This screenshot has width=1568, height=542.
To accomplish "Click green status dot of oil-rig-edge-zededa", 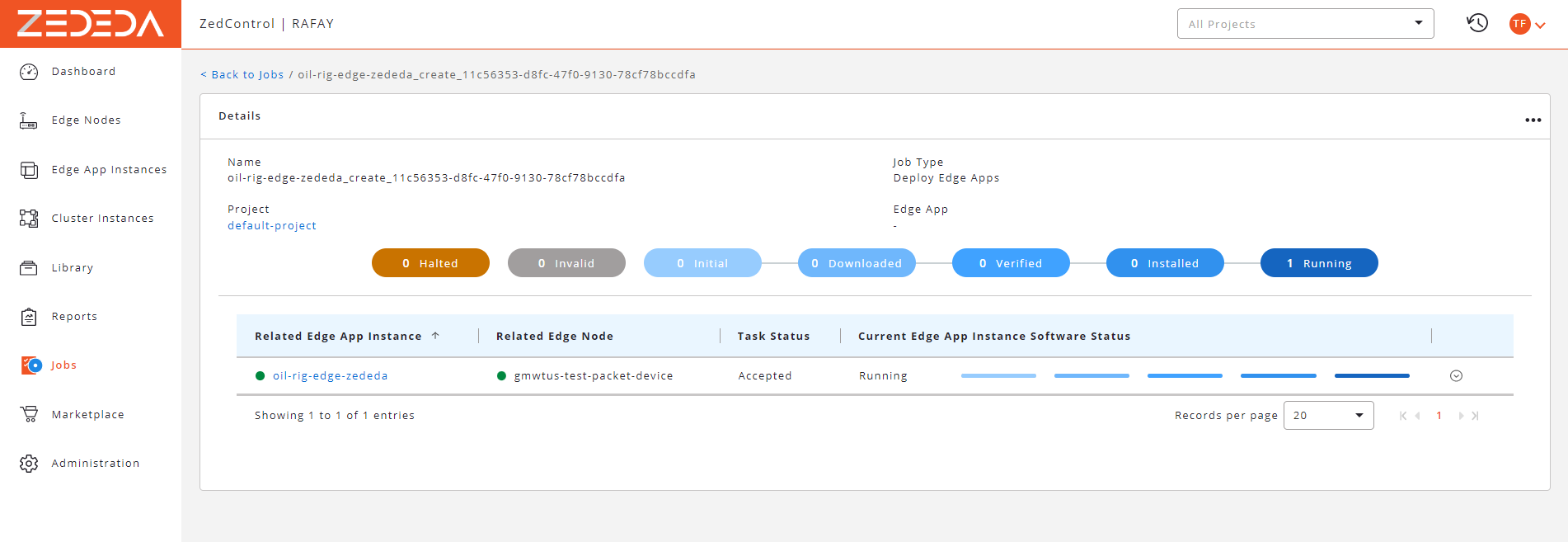I will [x=261, y=376].
